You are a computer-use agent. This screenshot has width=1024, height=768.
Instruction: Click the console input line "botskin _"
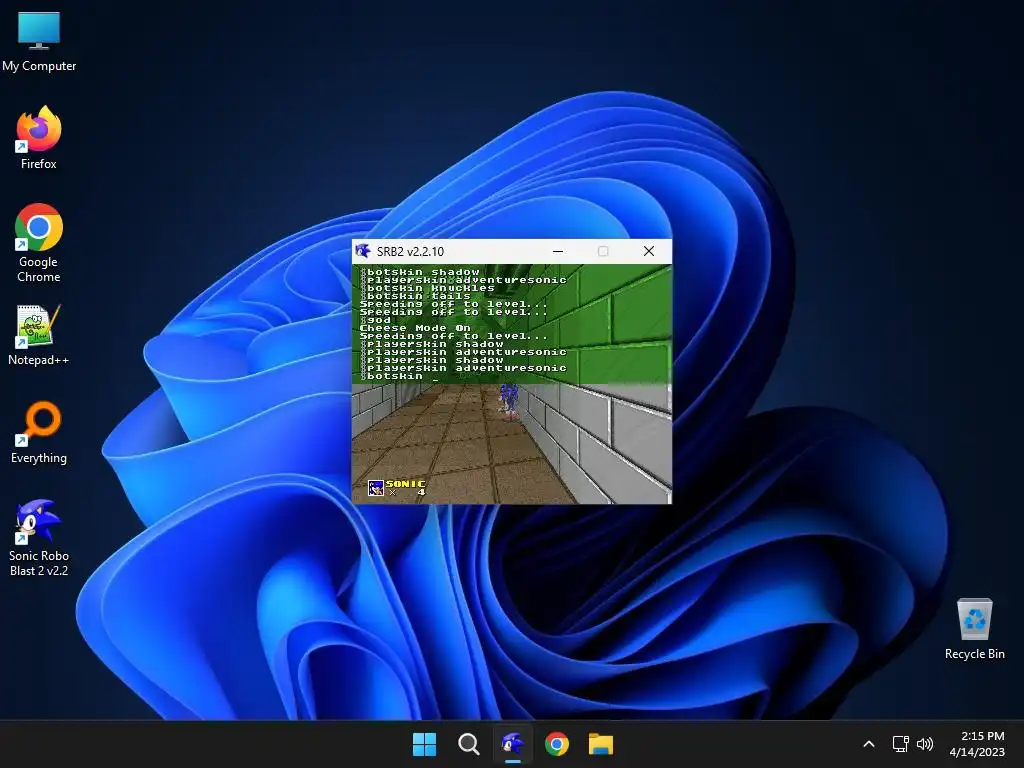[402, 376]
